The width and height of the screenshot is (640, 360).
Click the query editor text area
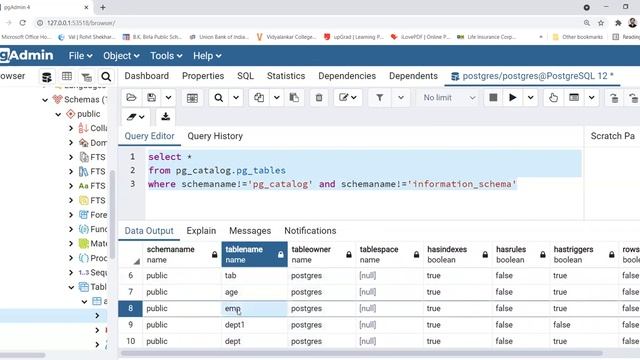point(364,185)
